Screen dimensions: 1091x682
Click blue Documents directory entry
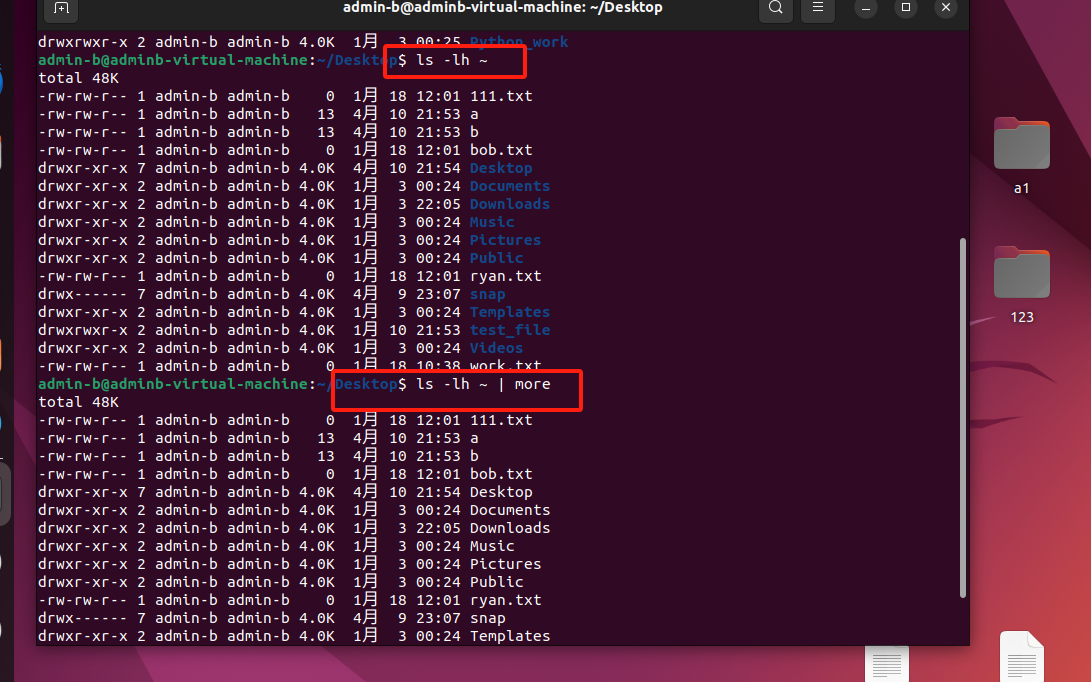click(x=509, y=187)
